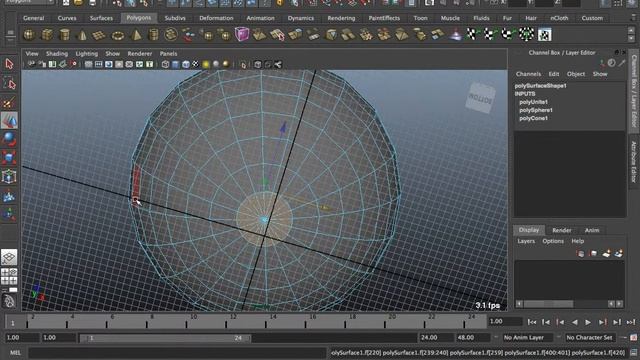Open the No Character Set dropdown
This screenshot has height=360, width=640.
tap(591, 338)
